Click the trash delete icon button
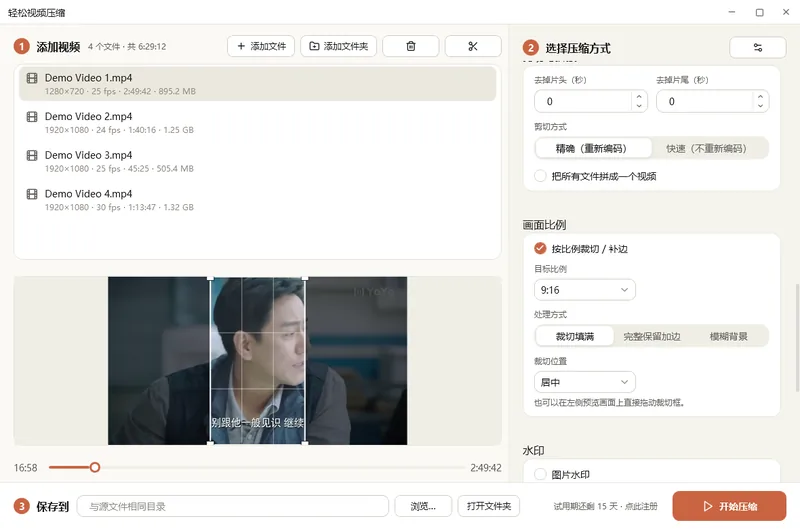The height and width of the screenshot is (529, 800). coord(411,46)
